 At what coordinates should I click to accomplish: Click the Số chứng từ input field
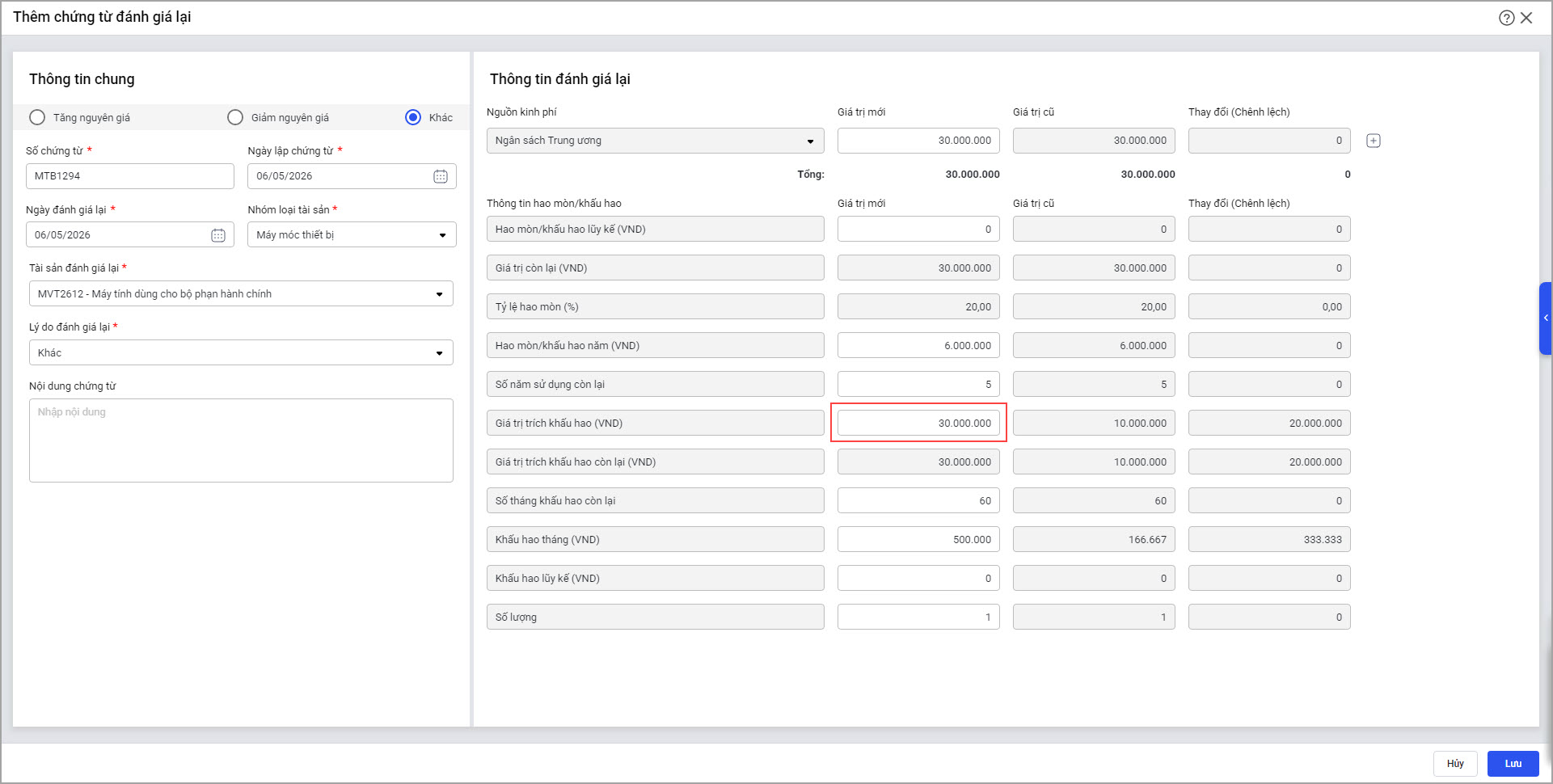coord(129,176)
